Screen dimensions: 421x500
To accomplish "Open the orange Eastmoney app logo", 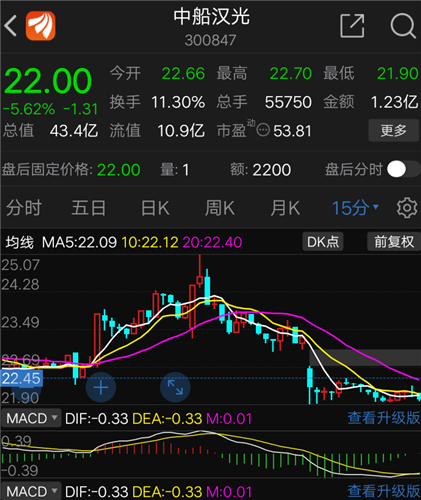I will click(41, 26).
